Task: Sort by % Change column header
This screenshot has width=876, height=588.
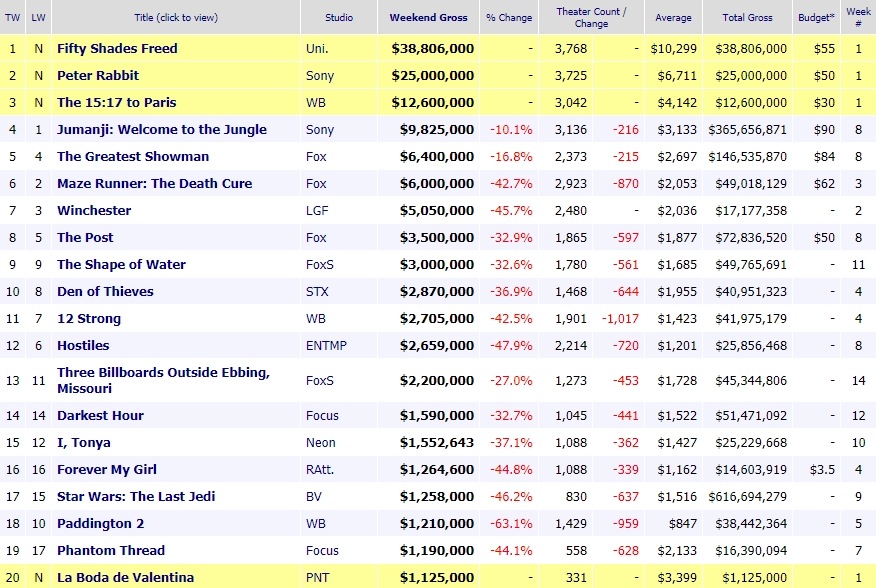Action: (509, 17)
